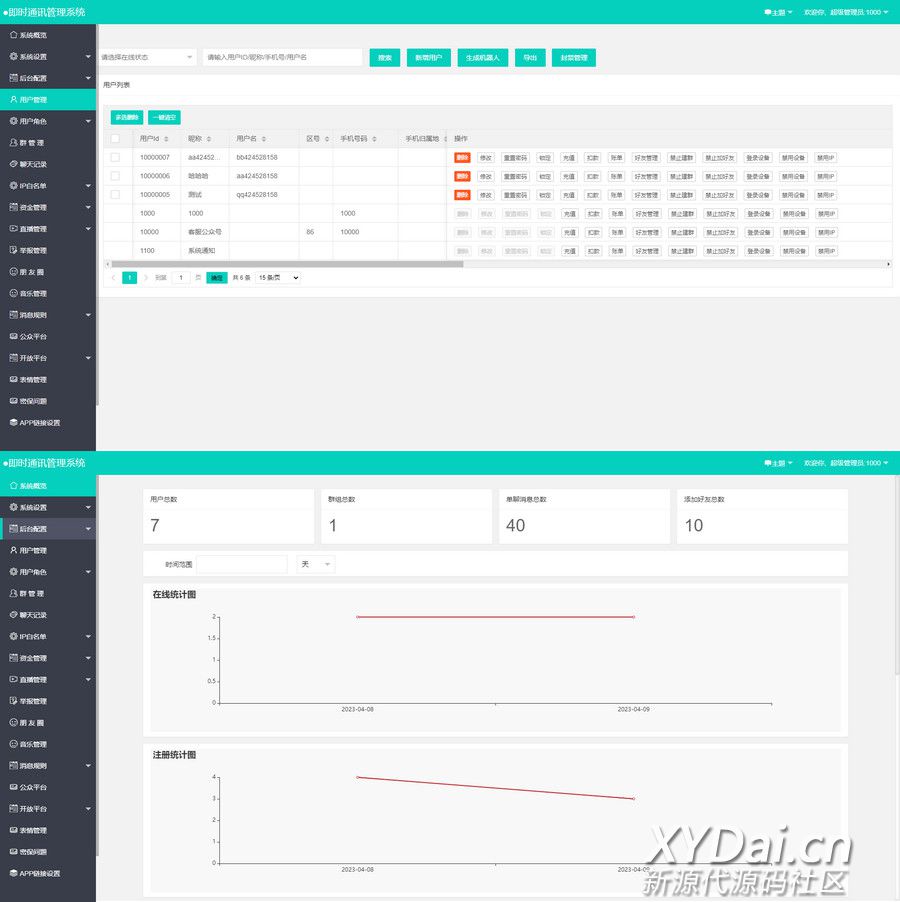The height and width of the screenshot is (902, 900).
Task: Tick the select-all checkbox in table header
Action: tap(115, 139)
